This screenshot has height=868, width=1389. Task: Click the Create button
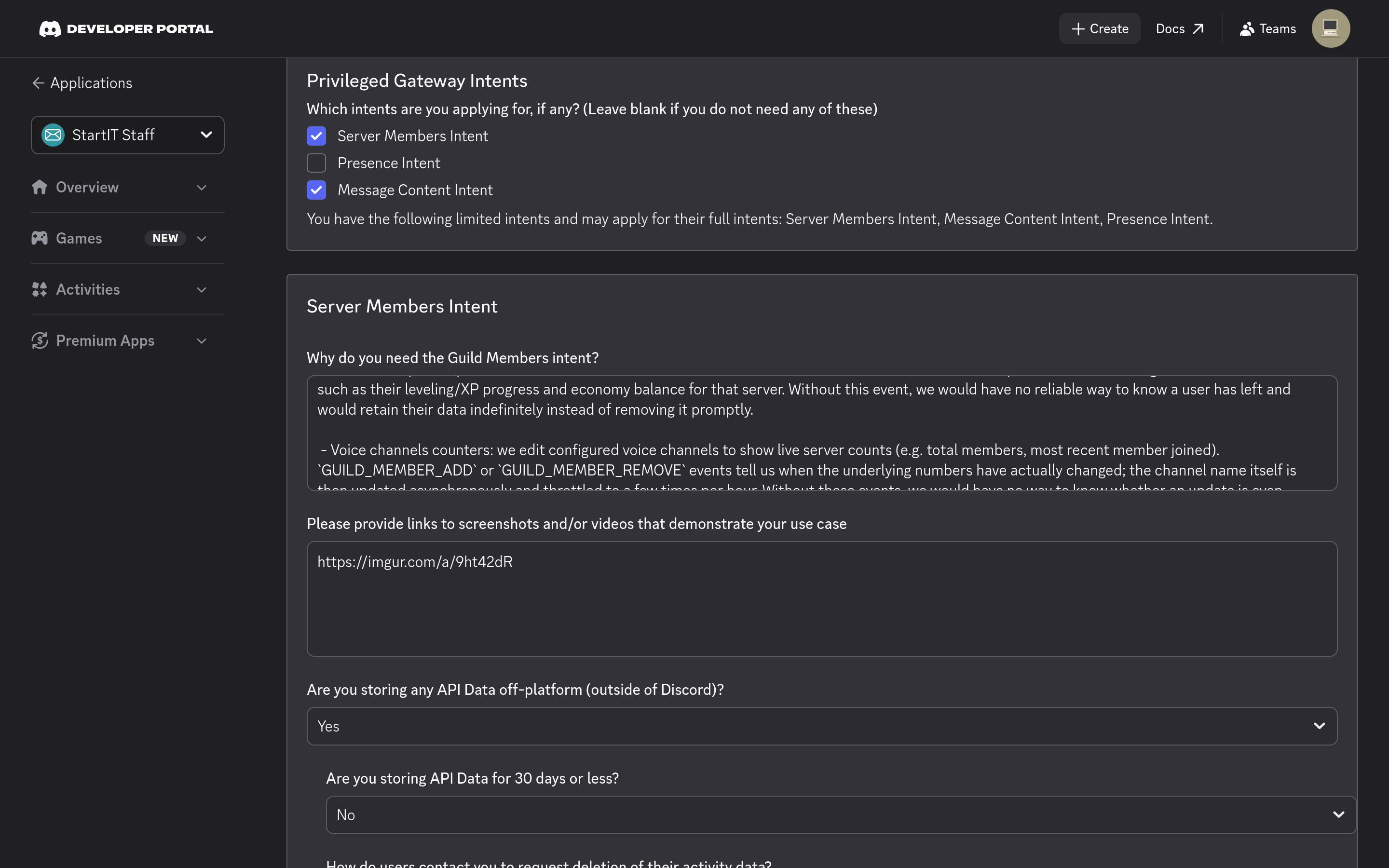point(1099,29)
